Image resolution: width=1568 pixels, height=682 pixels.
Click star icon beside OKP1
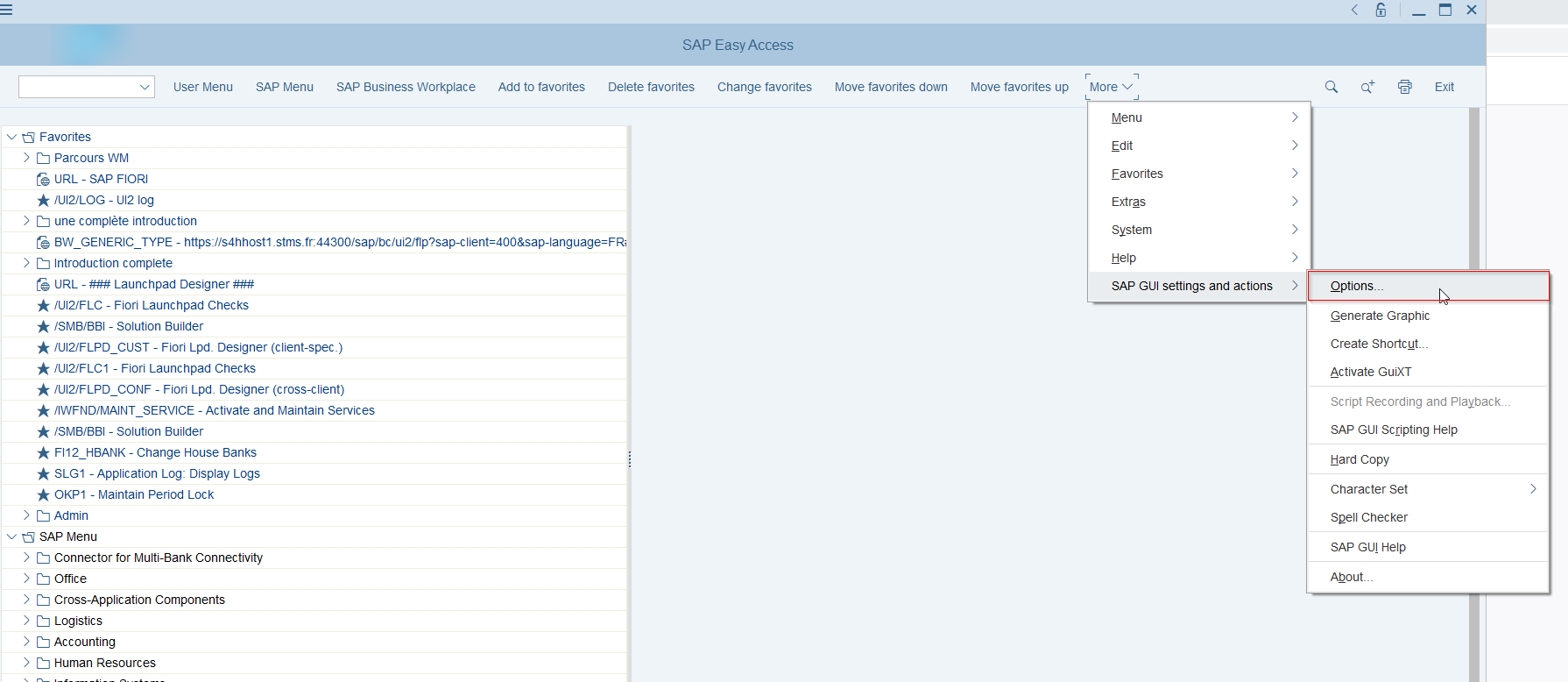pos(43,494)
